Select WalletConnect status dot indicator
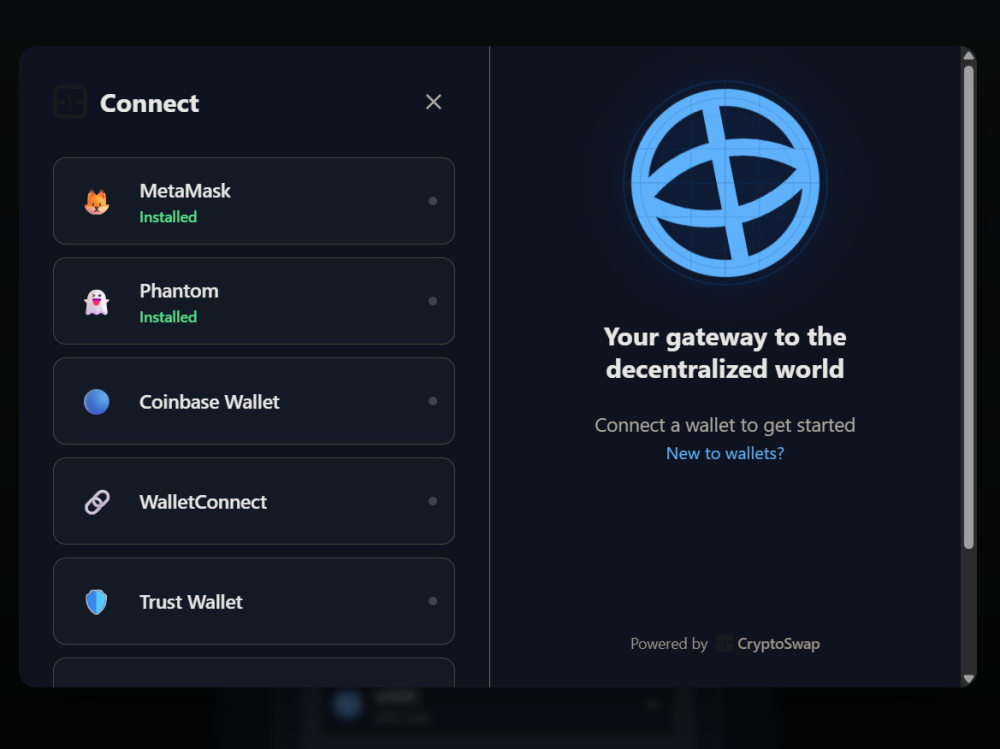The height and width of the screenshot is (749, 1000). tap(433, 501)
